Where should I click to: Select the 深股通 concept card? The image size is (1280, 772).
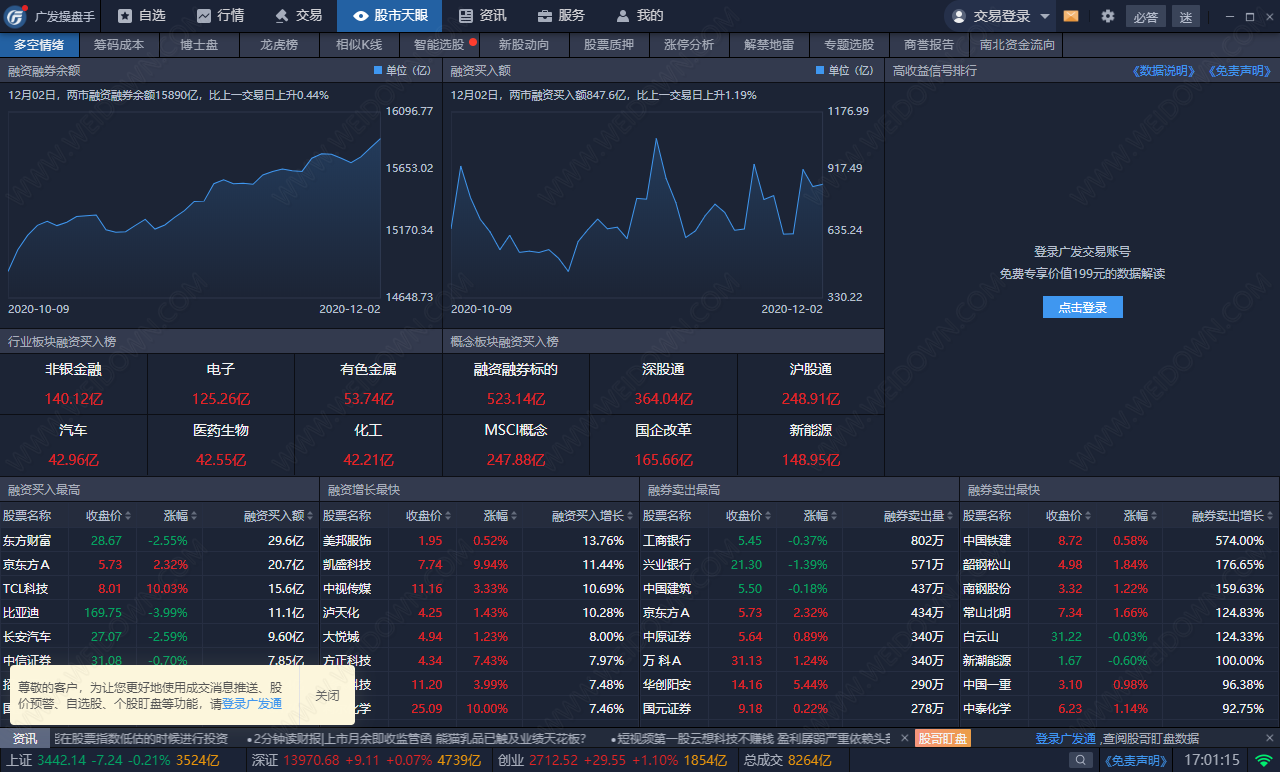pos(663,383)
